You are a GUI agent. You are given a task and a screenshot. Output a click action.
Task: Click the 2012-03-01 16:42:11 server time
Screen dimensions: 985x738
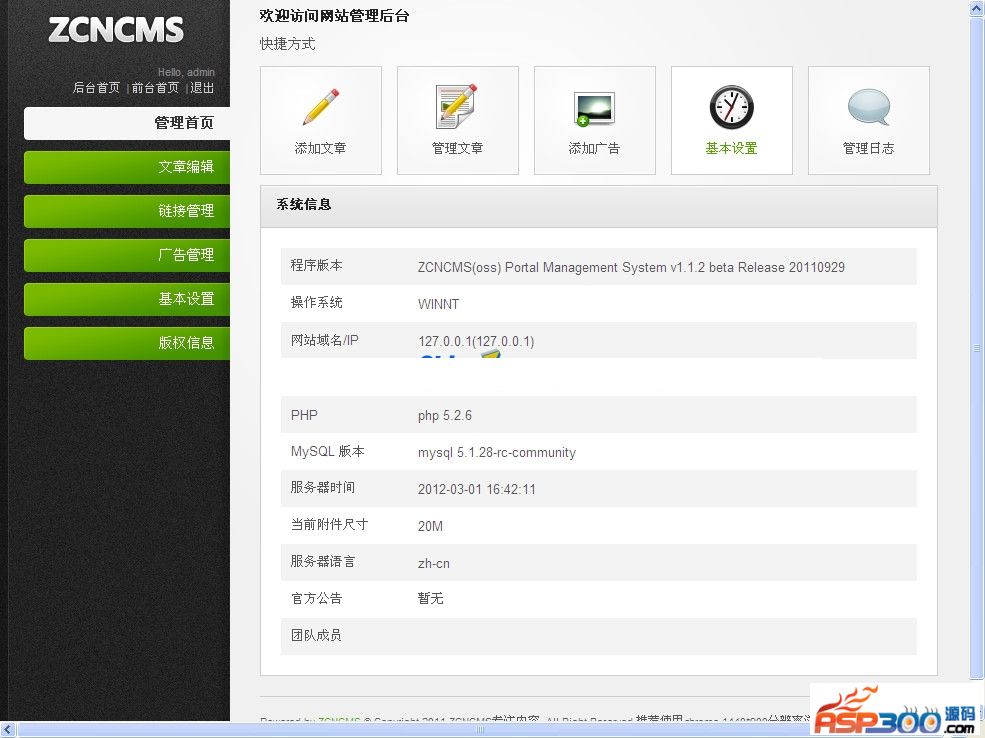(477, 489)
